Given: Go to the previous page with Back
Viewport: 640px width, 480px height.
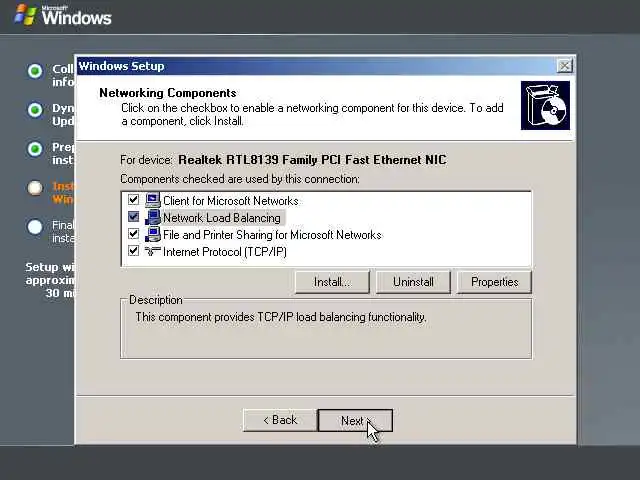Looking at the screenshot, I should tap(280, 420).
